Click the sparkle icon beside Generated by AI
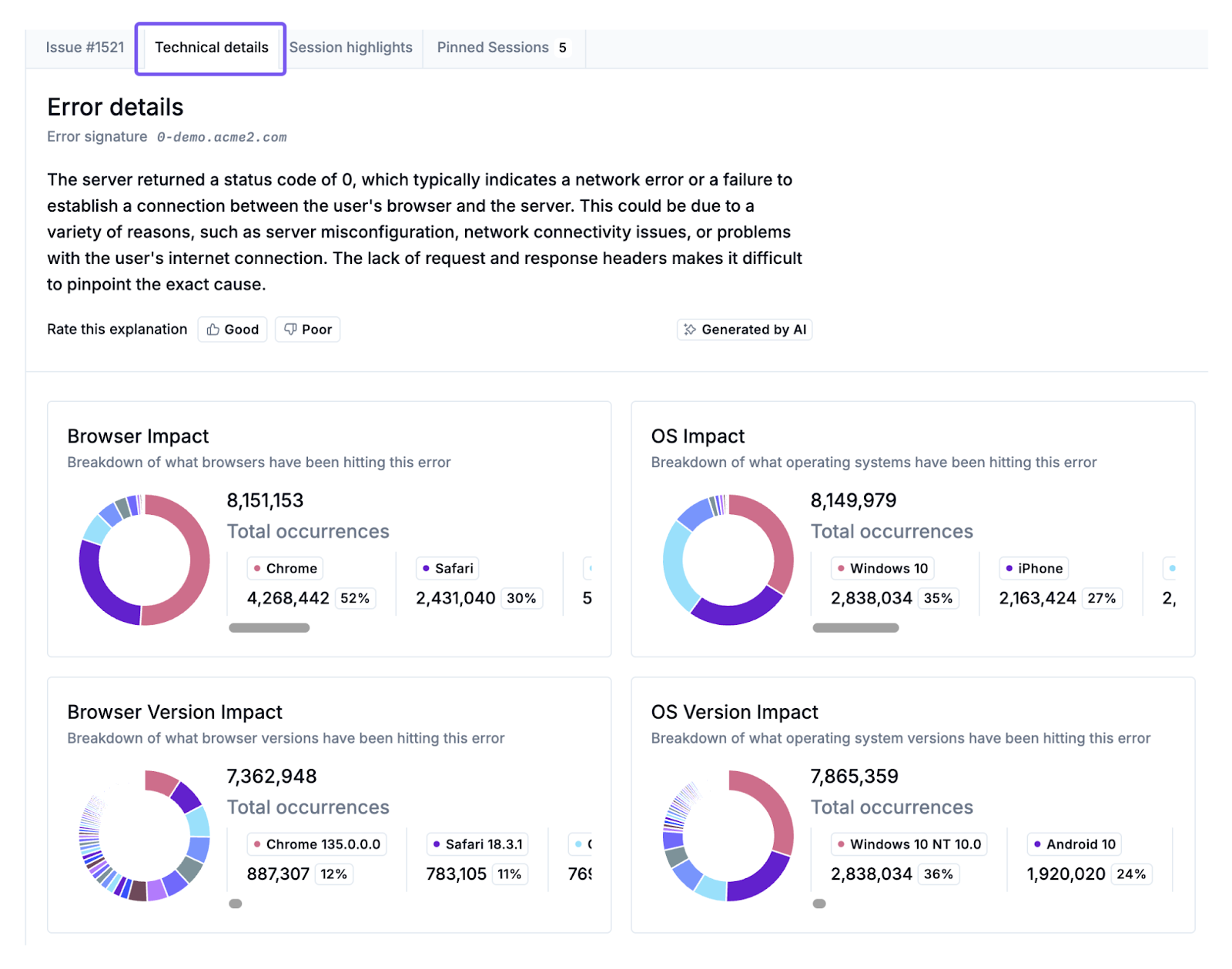Viewport: 1232px width, 969px height. (690, 329)
